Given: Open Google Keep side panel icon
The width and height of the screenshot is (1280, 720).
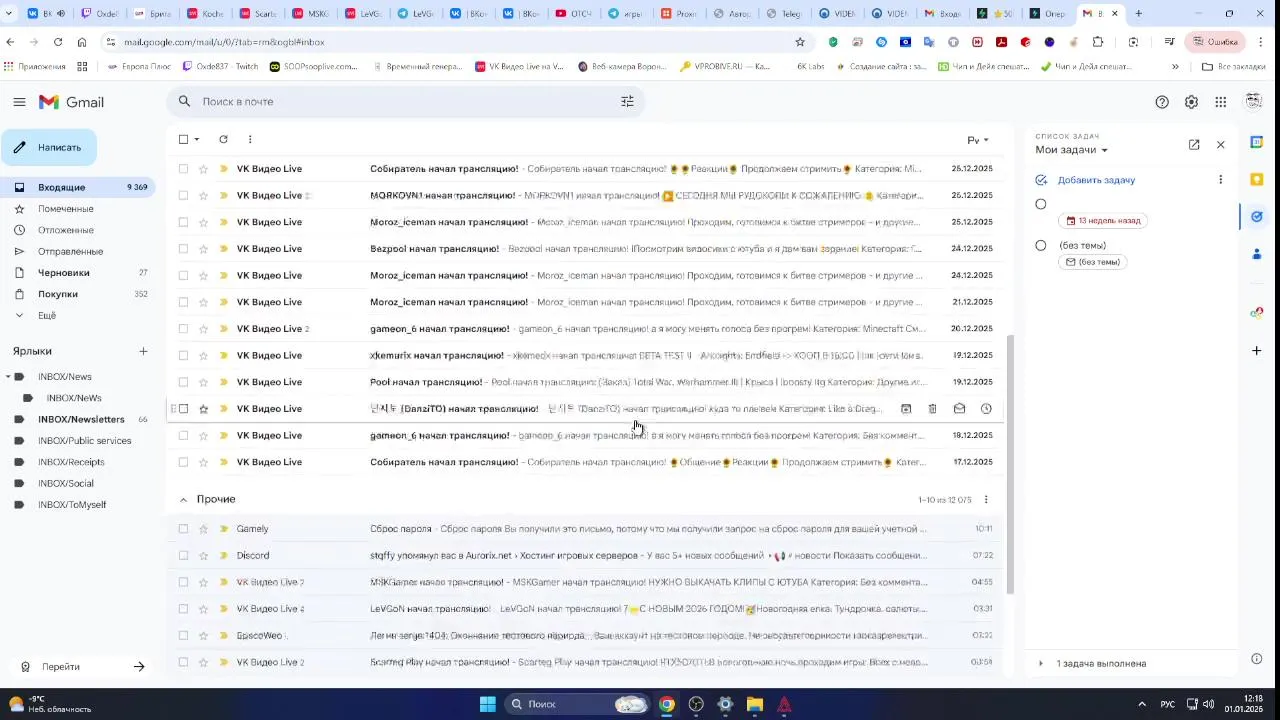Looking at the screenshot, I should click(1257, 179).
